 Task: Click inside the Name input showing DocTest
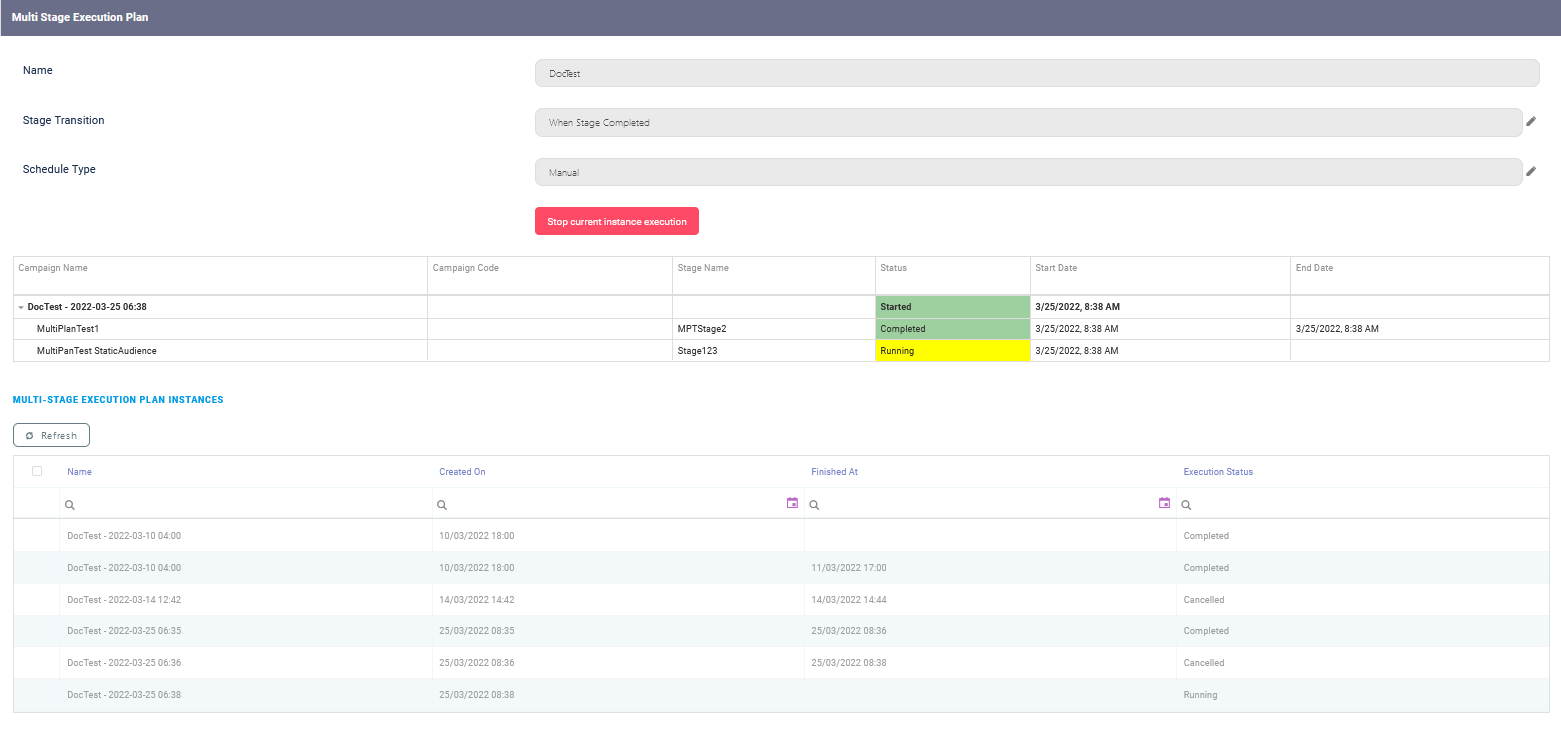(1037, 72)
